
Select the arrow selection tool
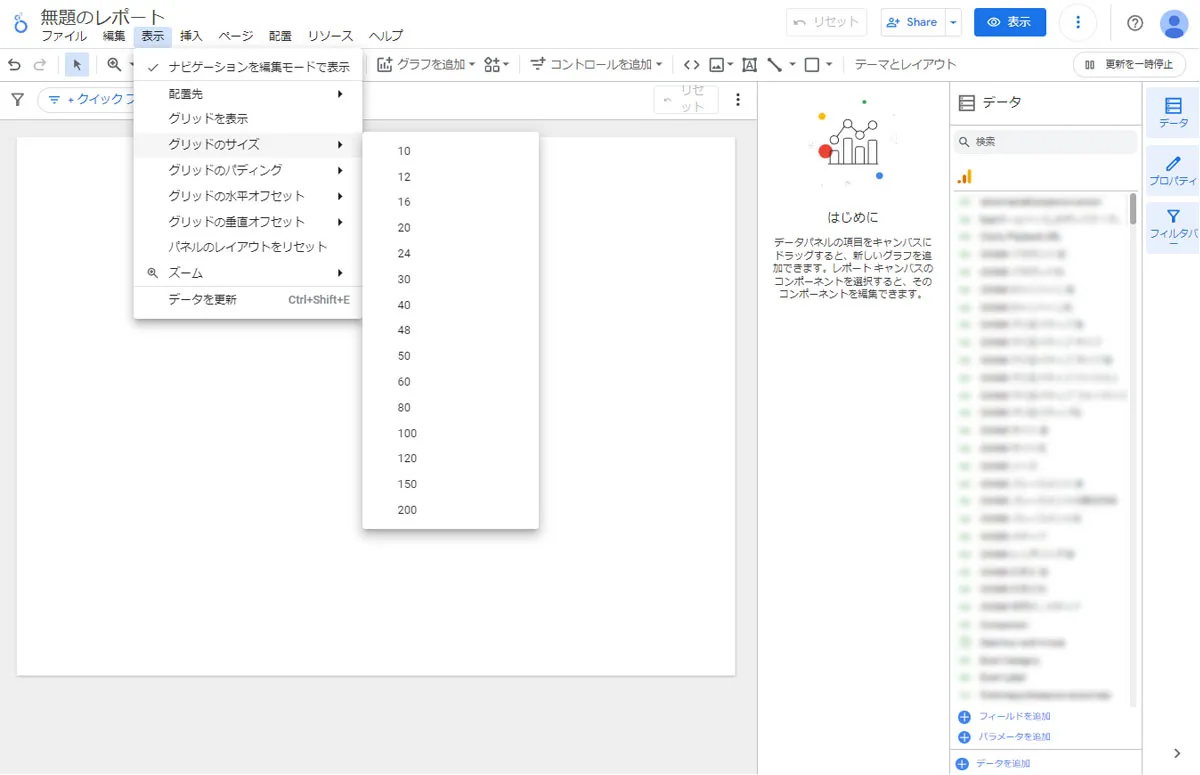75,63
